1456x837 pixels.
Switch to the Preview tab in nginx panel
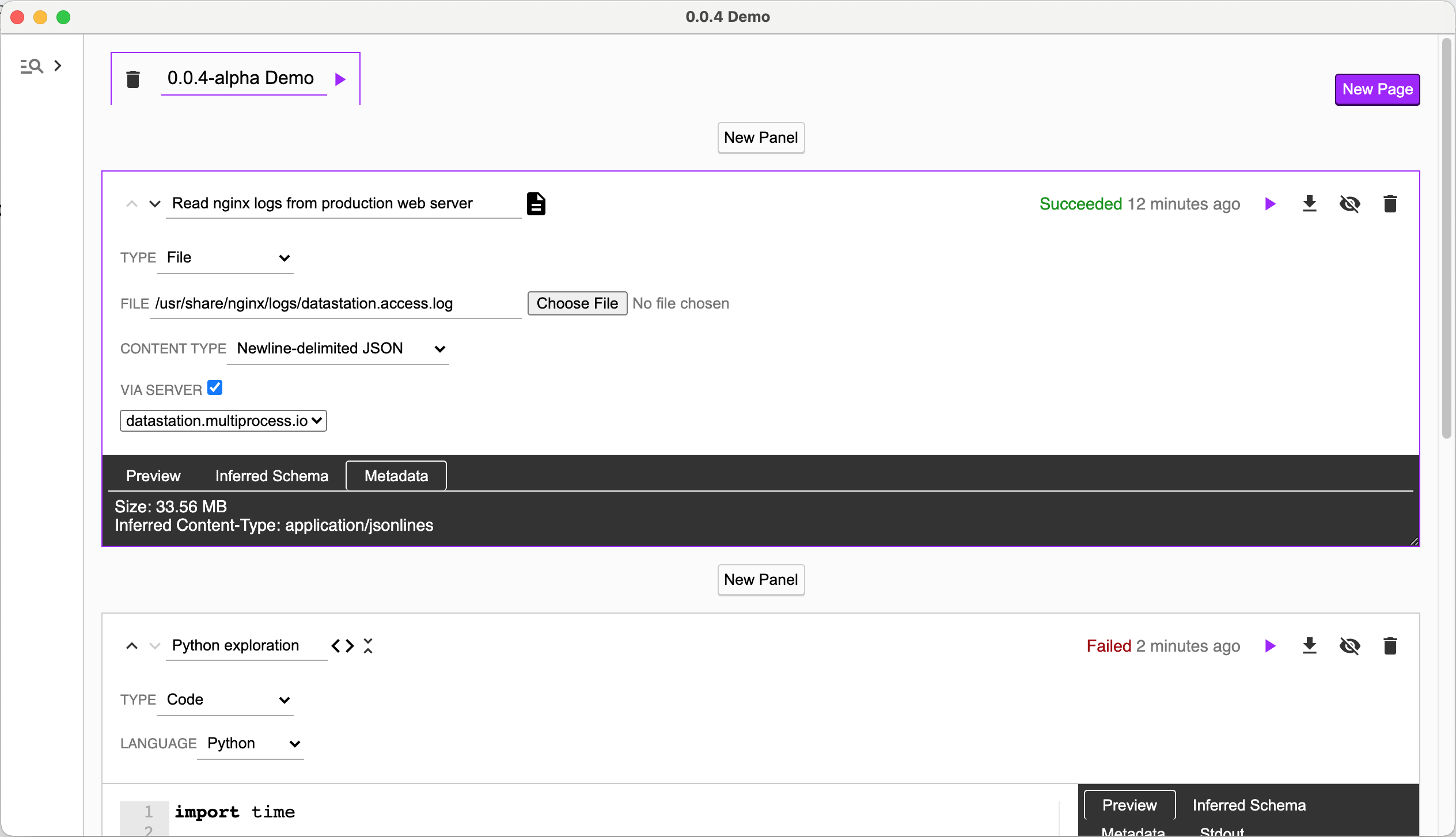pyautogui.click(x=154, y=475)
